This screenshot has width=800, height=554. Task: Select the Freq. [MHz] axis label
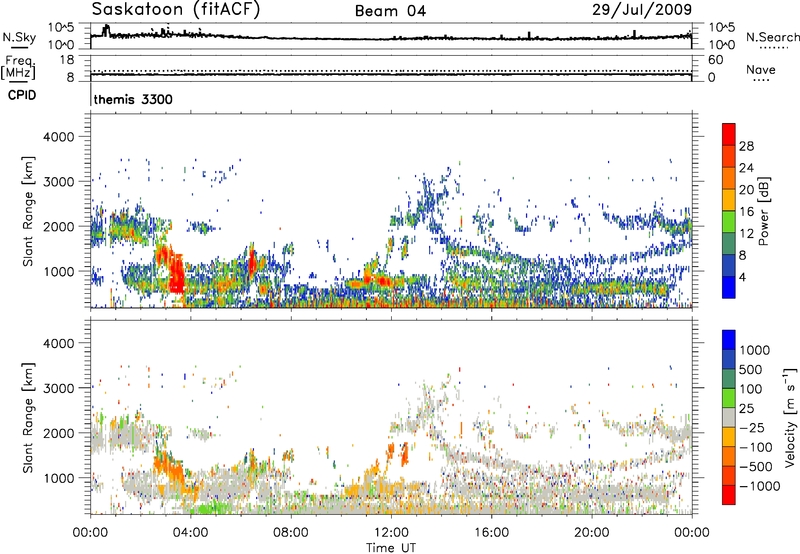point(19,68)
